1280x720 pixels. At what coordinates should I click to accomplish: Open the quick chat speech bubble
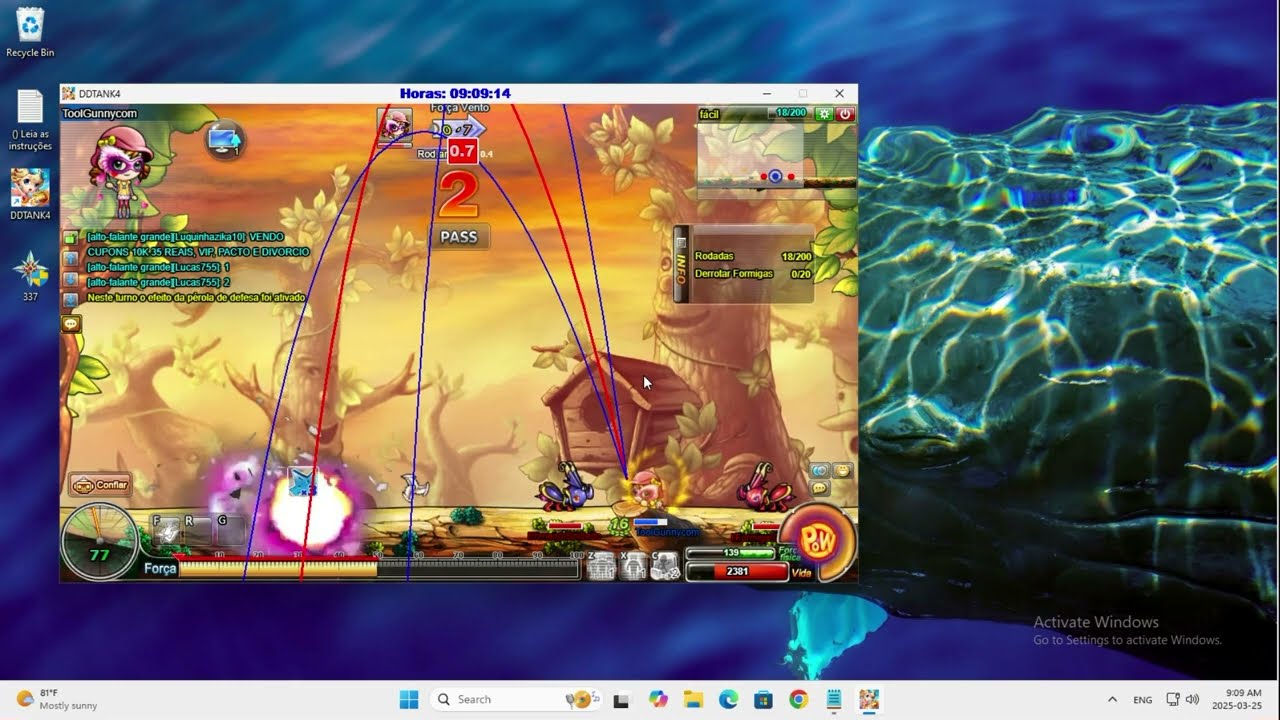coord(820,488)
